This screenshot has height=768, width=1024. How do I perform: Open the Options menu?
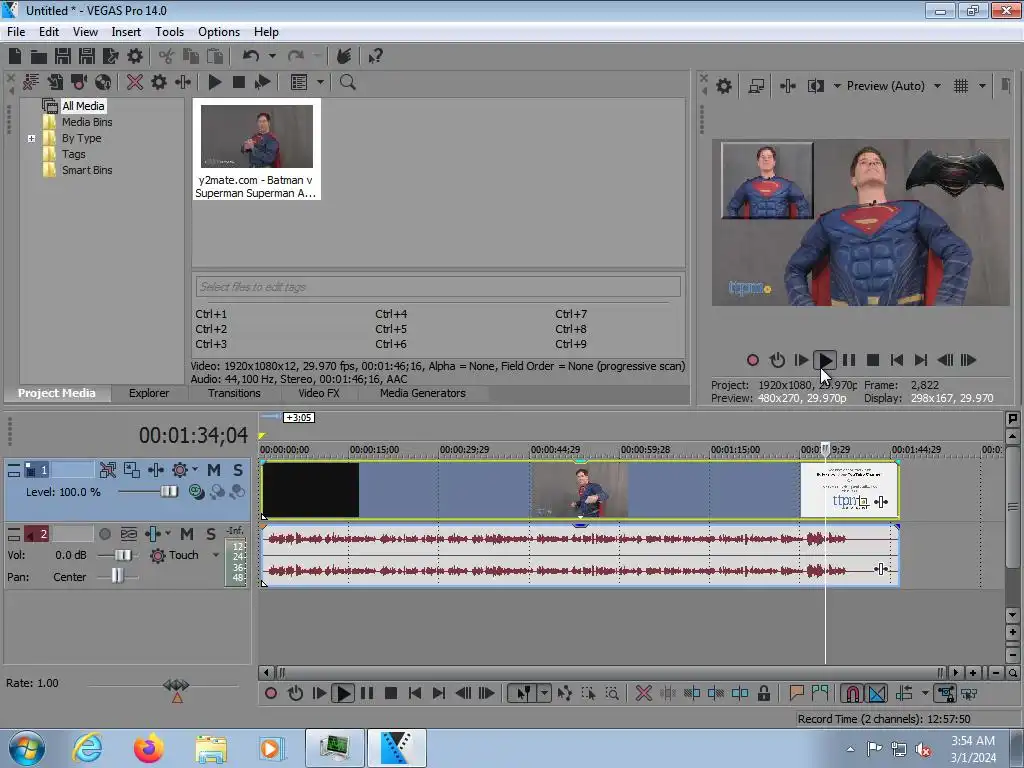point(219,32)
